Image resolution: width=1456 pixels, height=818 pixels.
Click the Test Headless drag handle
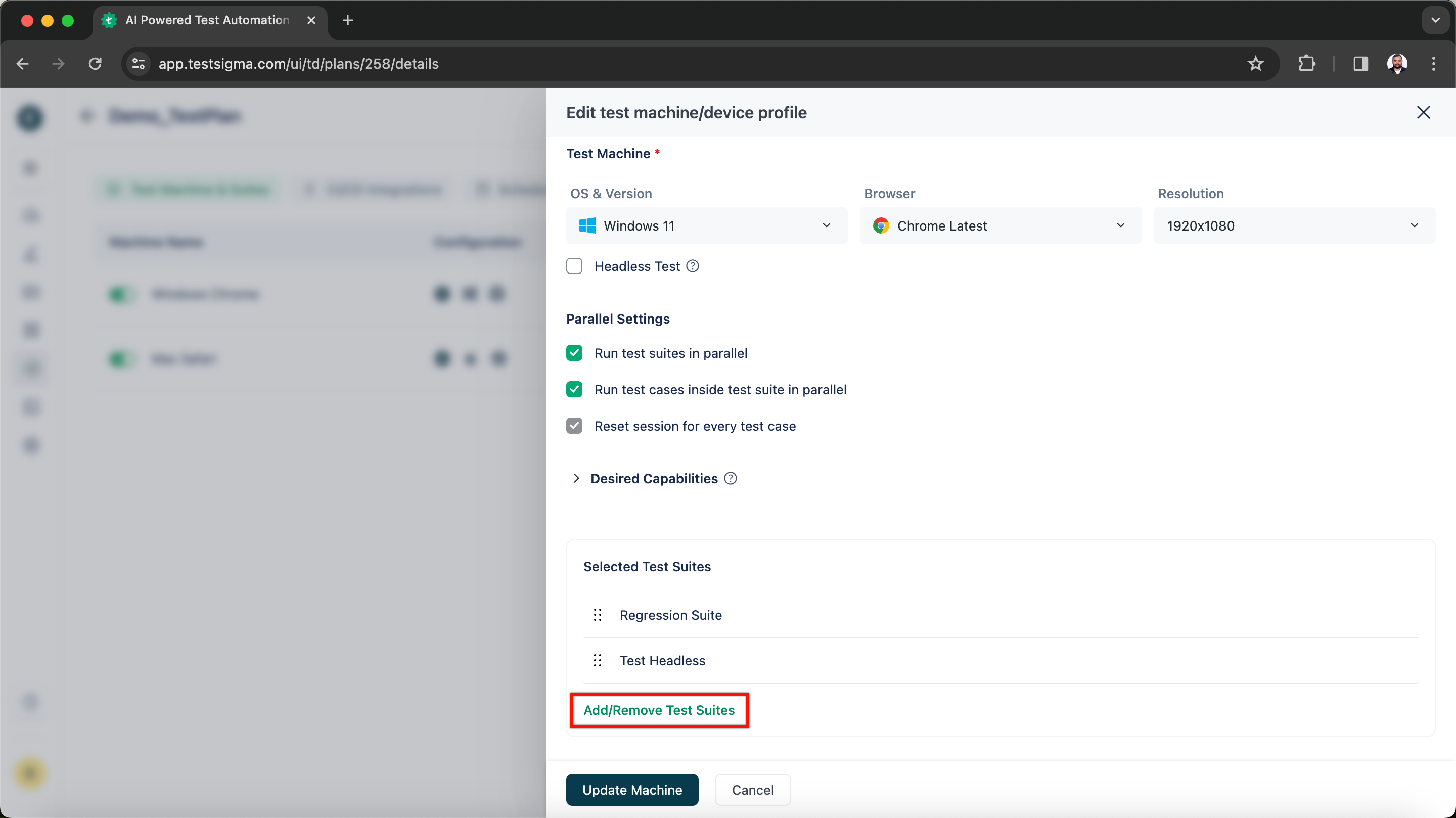[x=598, y=660]
